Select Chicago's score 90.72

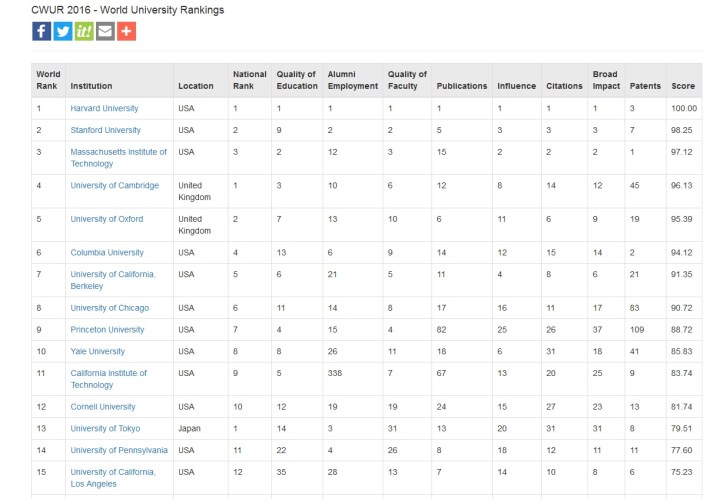click(681, 308)
